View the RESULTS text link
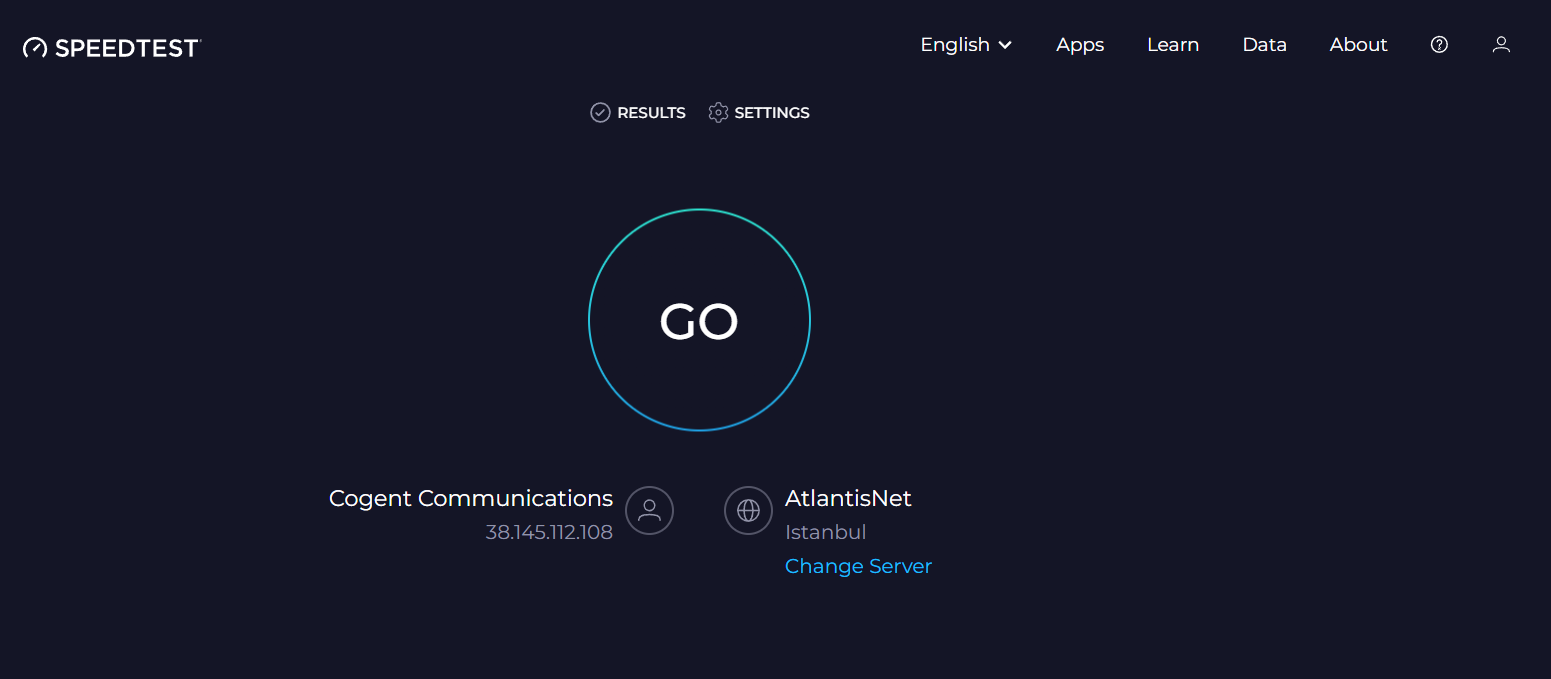Screen dimensions: 1551x679 [x=651, y=113]
